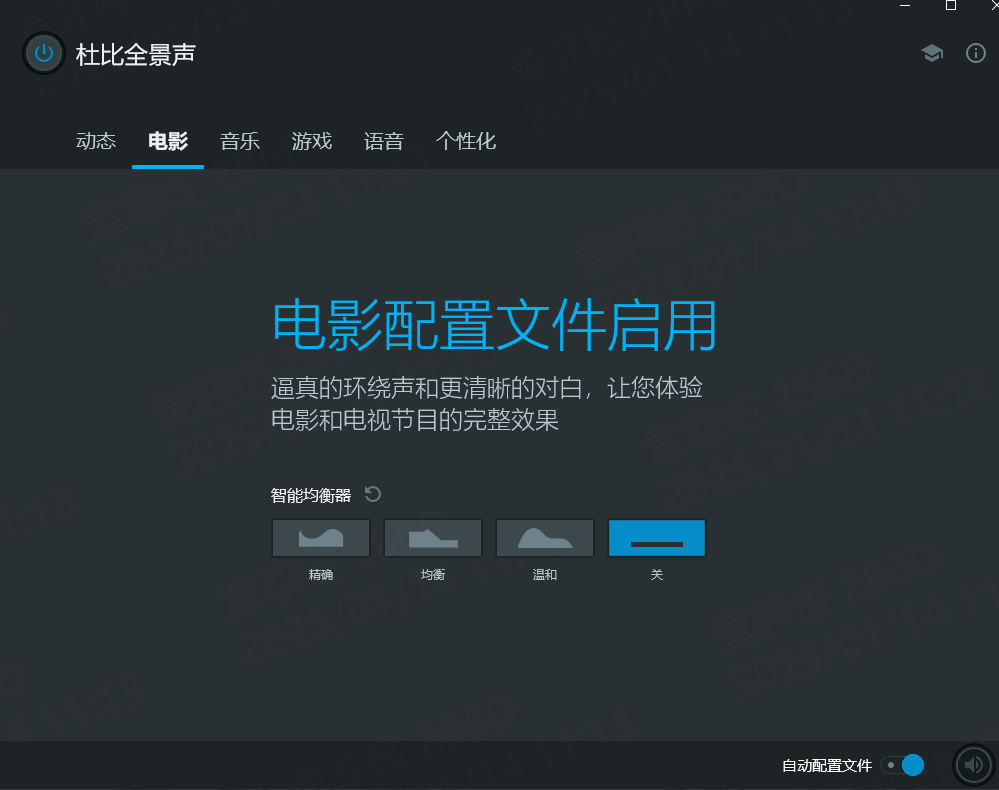
Task: Select the 均衡 equalizer preset
Action: pos(433,538)
